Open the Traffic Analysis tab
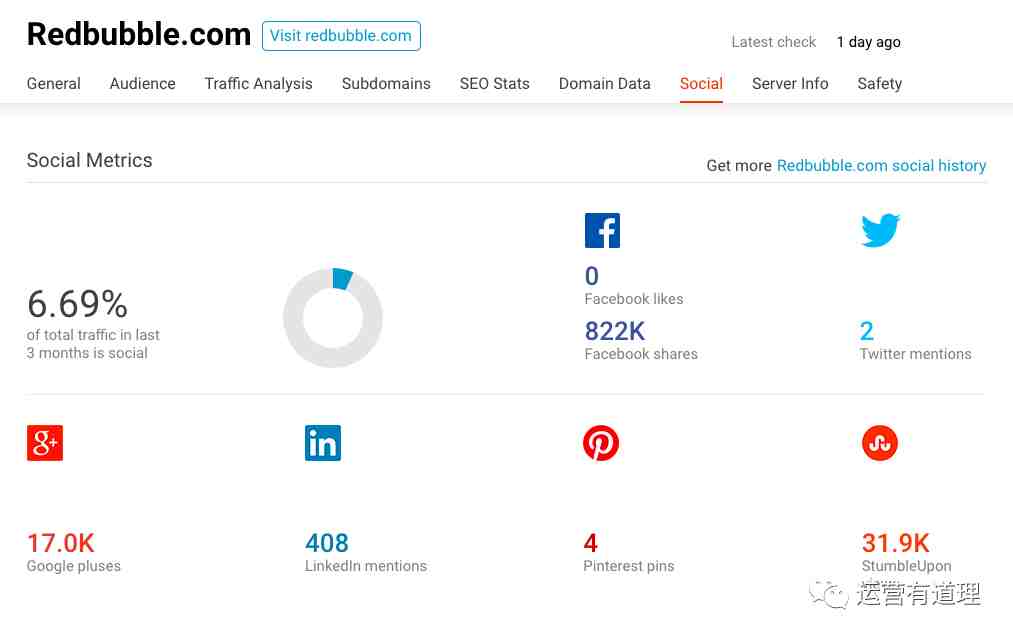The height and width of the screenshot is (638, 1013). pyautogui.click(x=258, y=84)
